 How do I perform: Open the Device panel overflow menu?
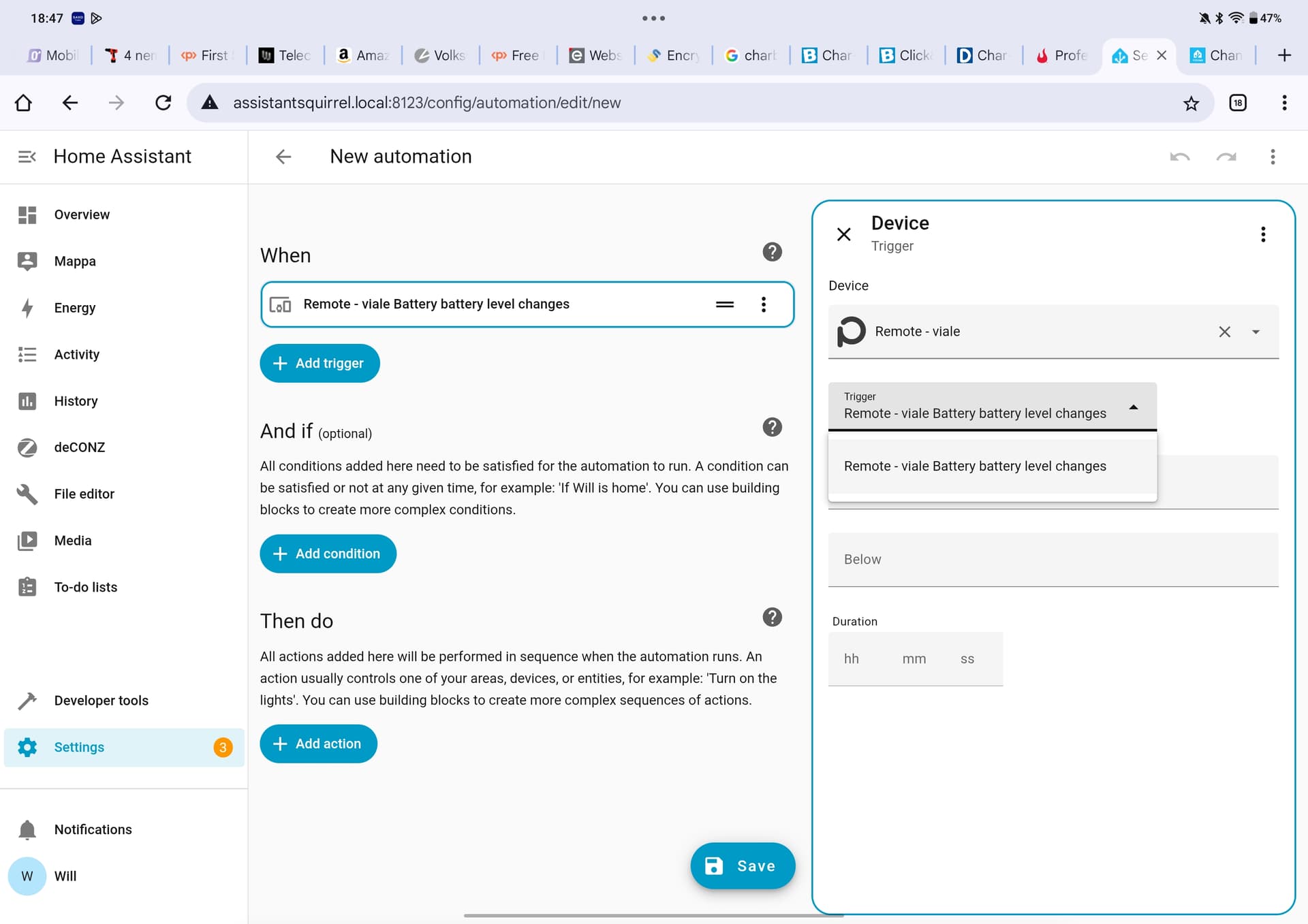pos(1262,235)
